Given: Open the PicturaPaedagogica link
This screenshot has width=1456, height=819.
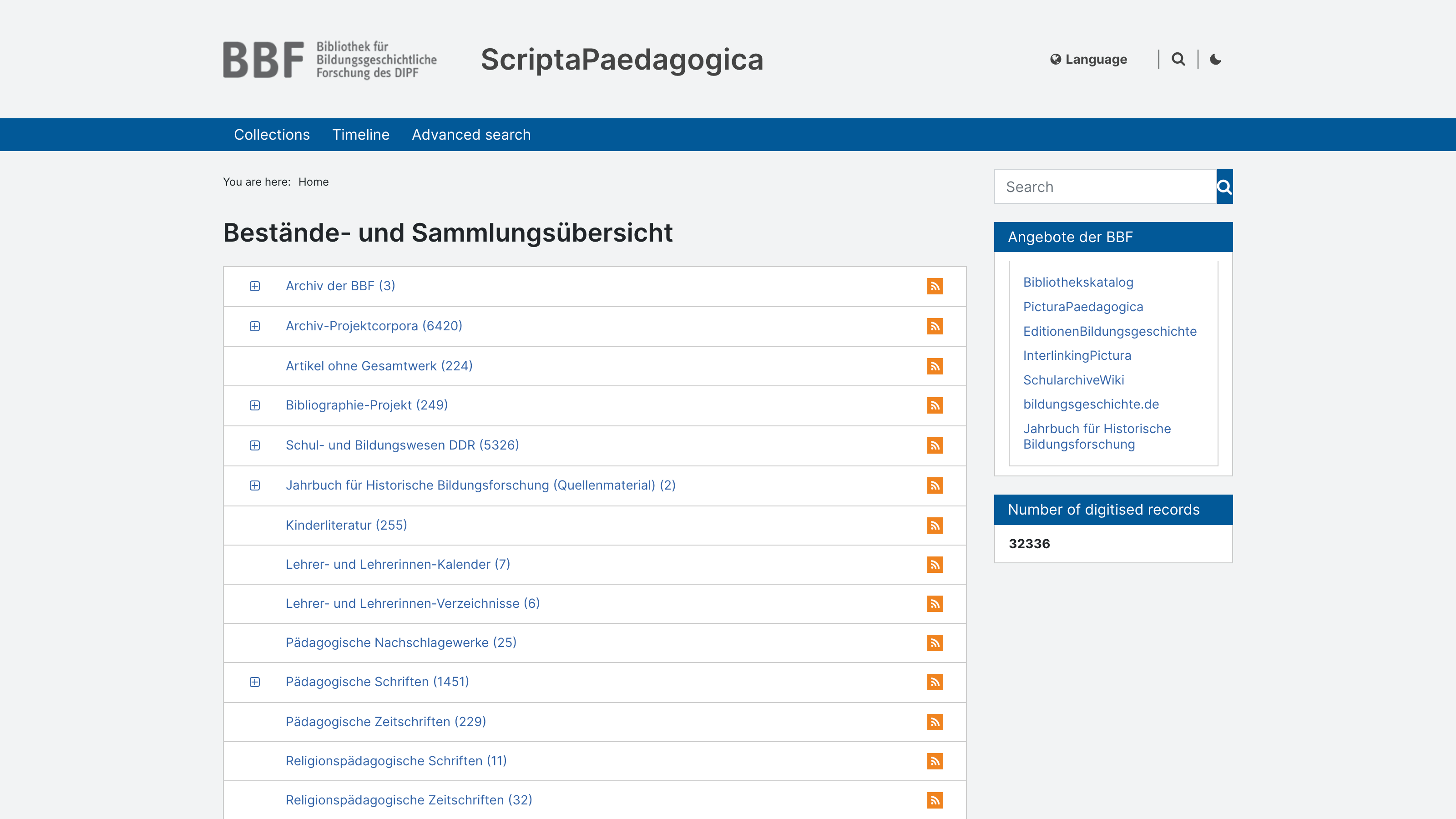Looking at the screenshot, I should (1083, 307).
